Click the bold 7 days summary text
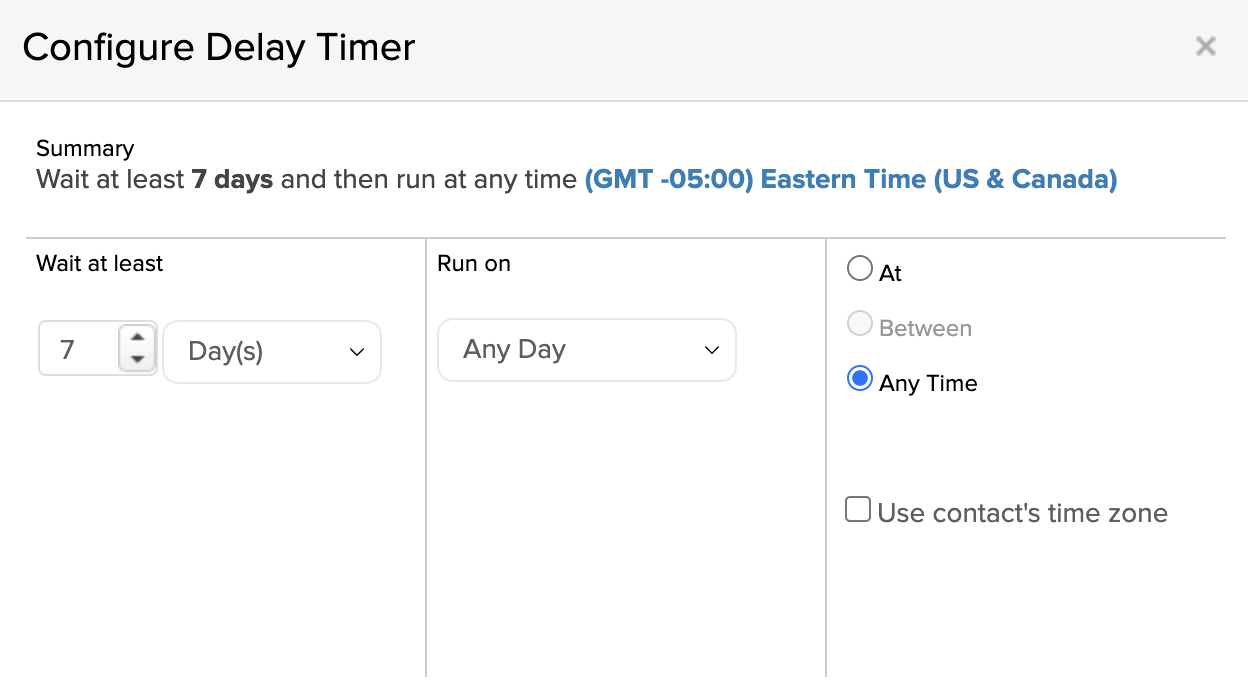 point(232,179)
